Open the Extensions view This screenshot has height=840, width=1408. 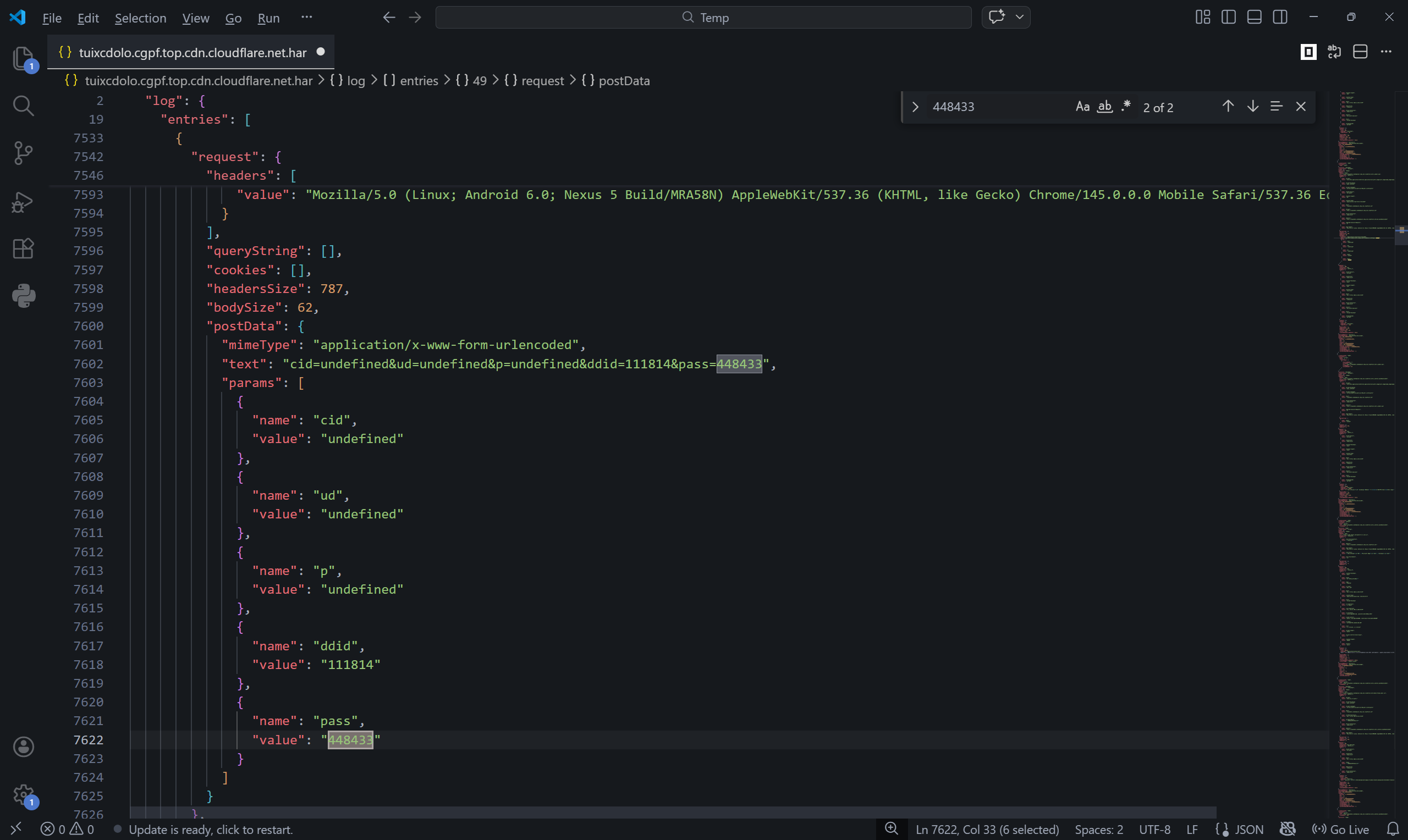[23, 248]
